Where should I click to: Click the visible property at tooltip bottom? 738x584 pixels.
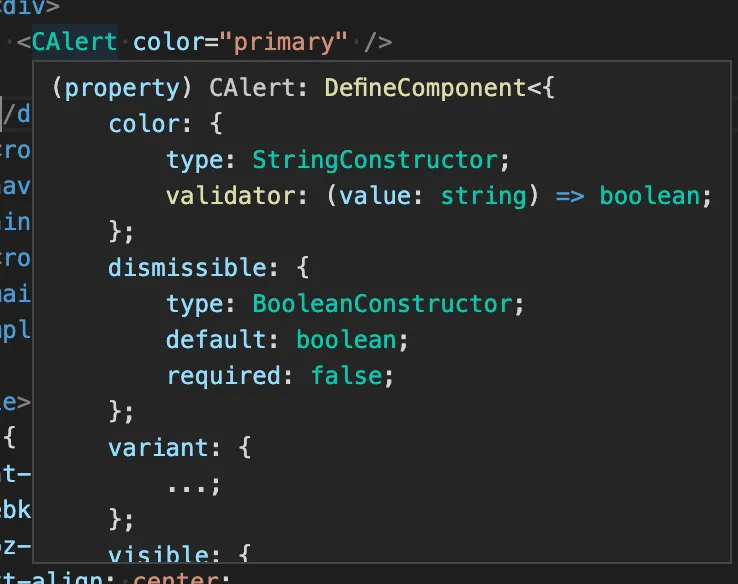click(x=159, y=553)
